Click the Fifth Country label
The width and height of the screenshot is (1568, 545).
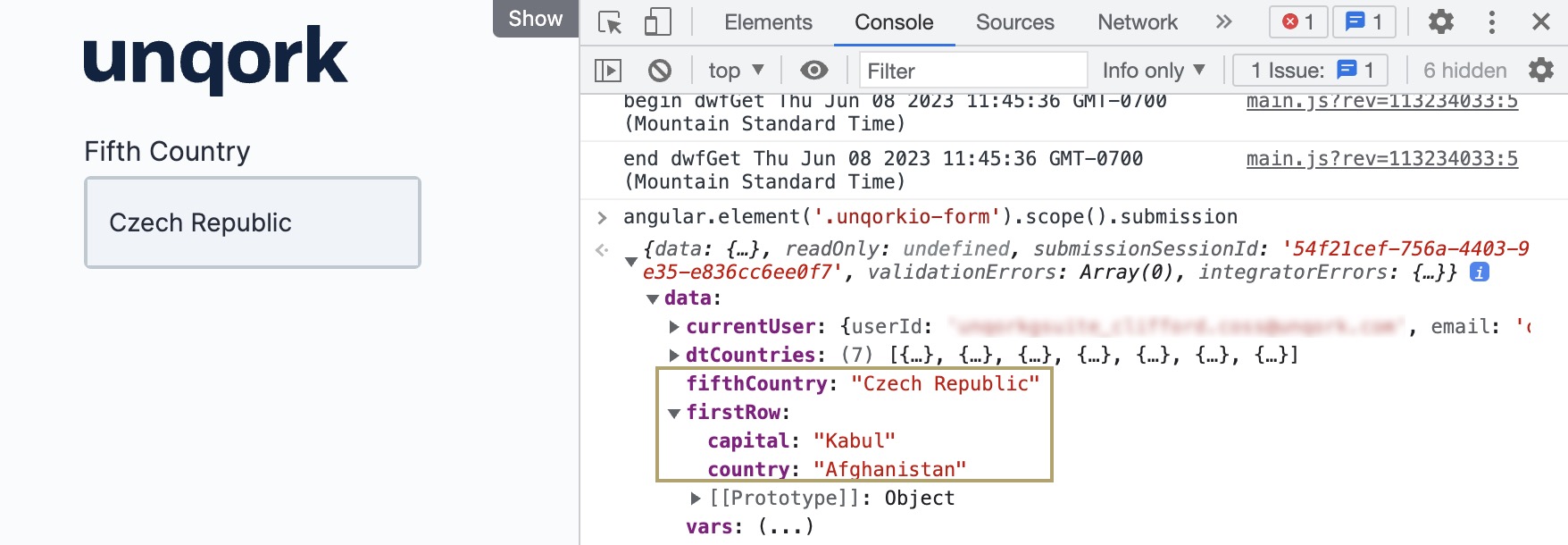click(167, 151)
